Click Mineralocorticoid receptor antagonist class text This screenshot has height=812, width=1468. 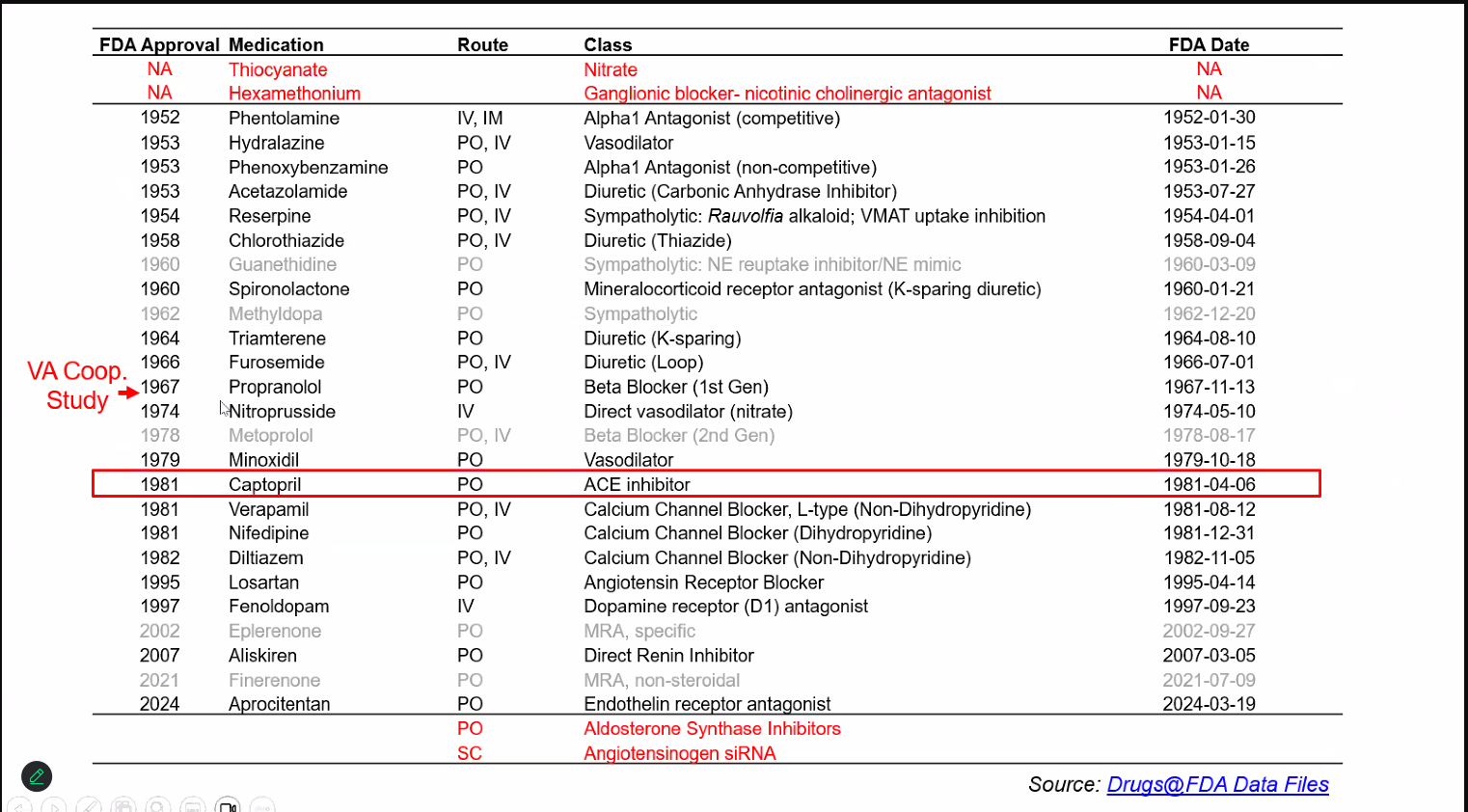[812, 288]
